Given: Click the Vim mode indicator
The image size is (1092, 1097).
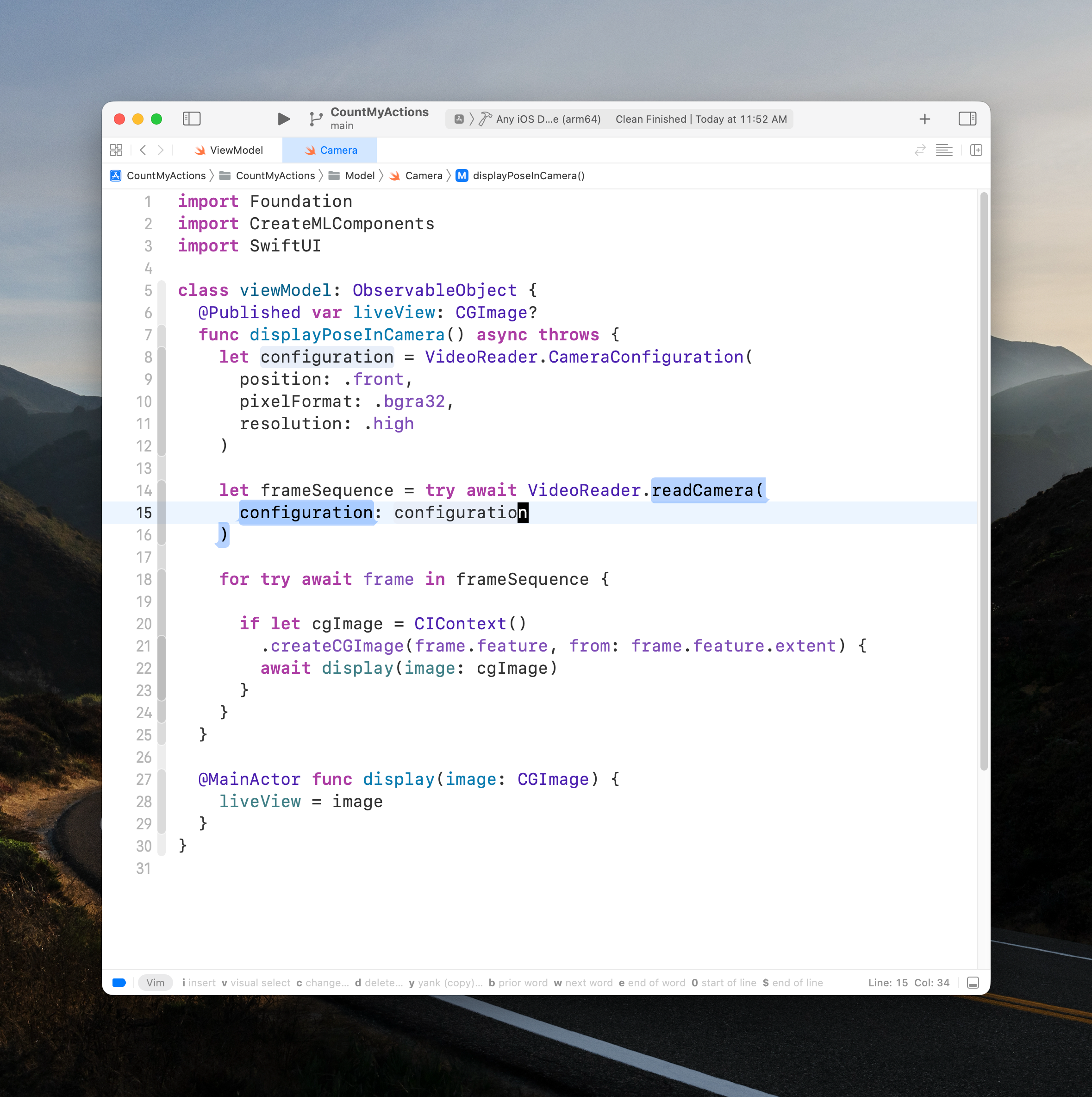Looking at the screenshot, I should coord(155,983).
